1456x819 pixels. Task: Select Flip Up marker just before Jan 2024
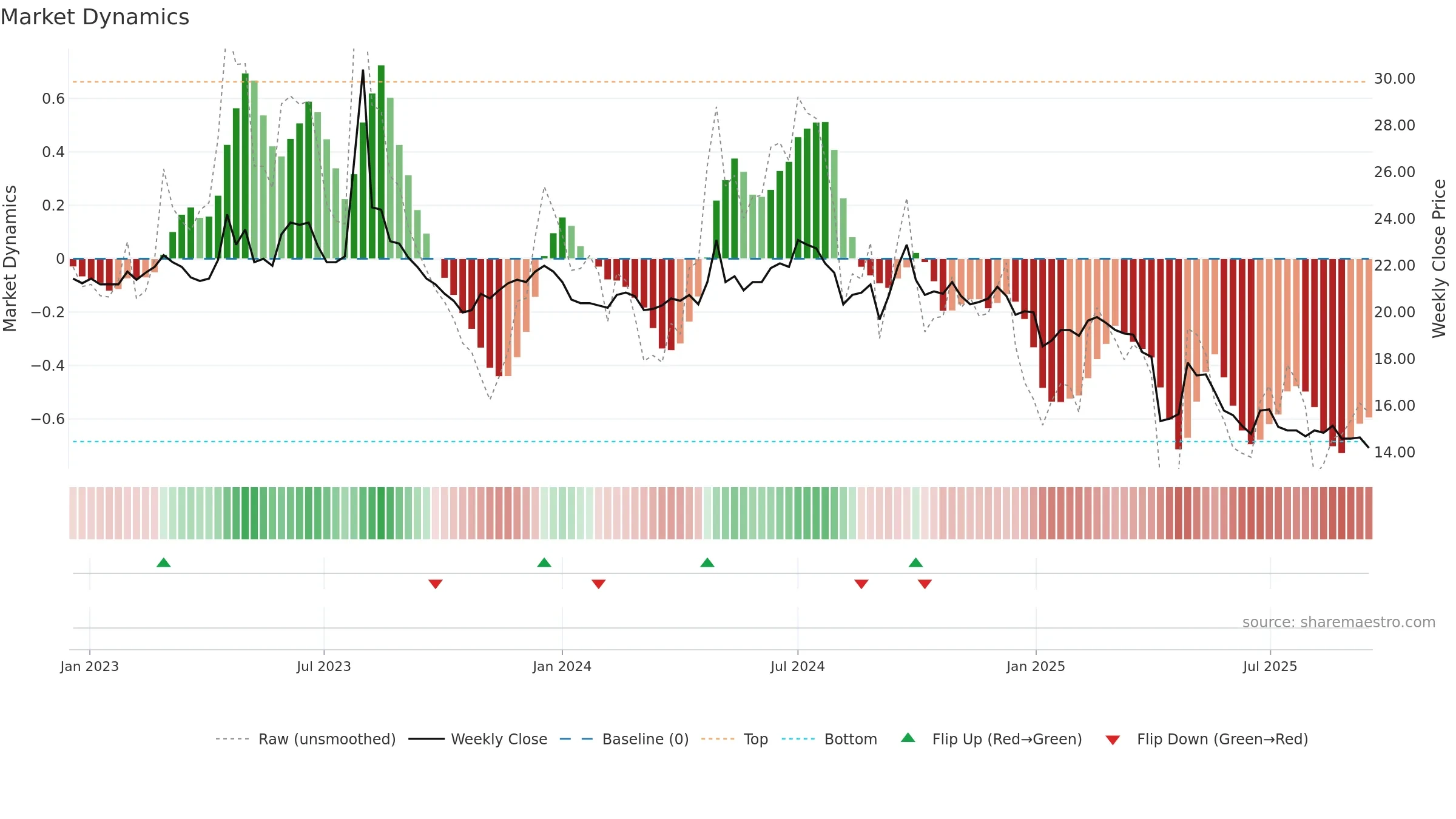point(544,562)
